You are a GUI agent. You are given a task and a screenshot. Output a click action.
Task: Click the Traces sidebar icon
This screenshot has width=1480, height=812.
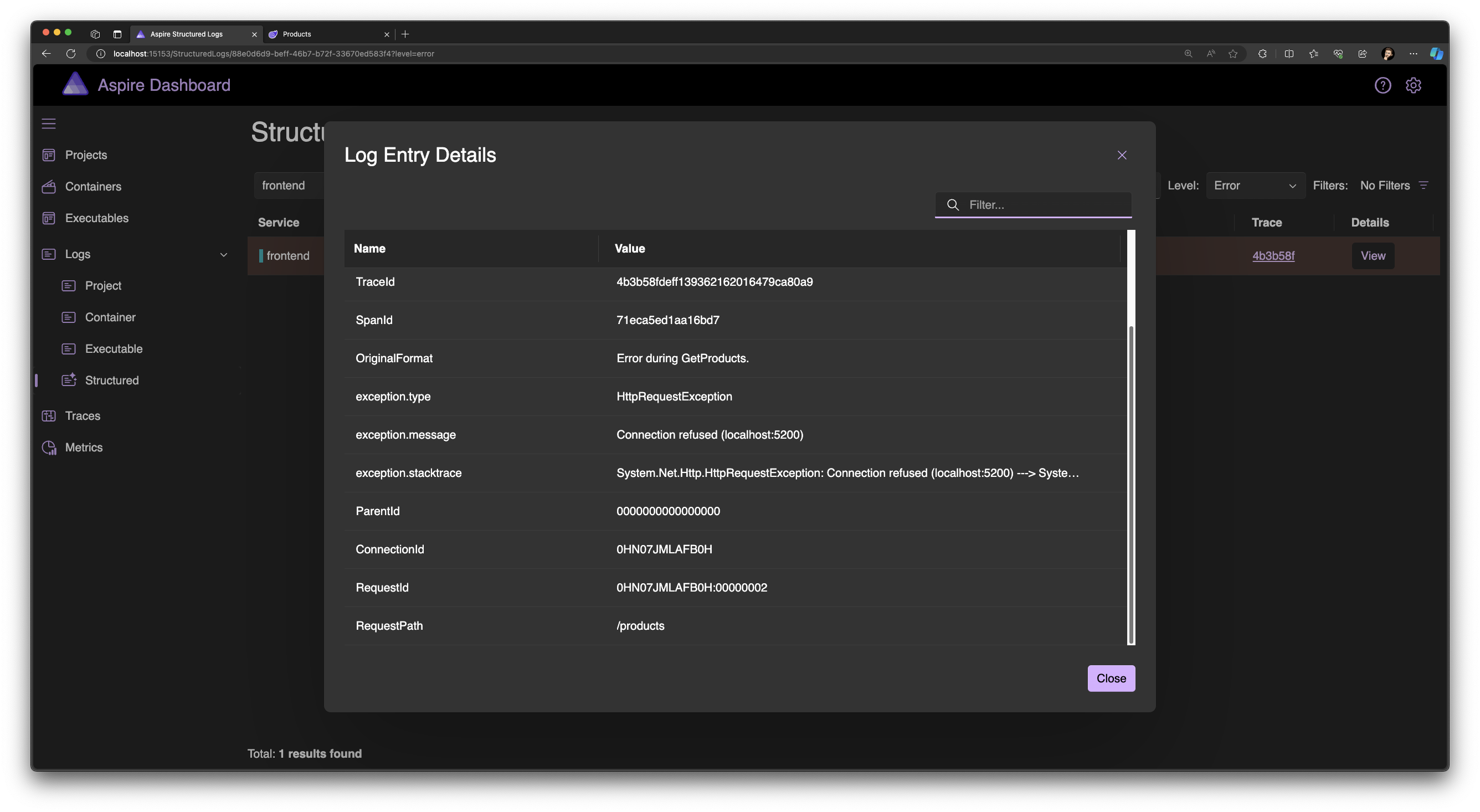(49, 415)
